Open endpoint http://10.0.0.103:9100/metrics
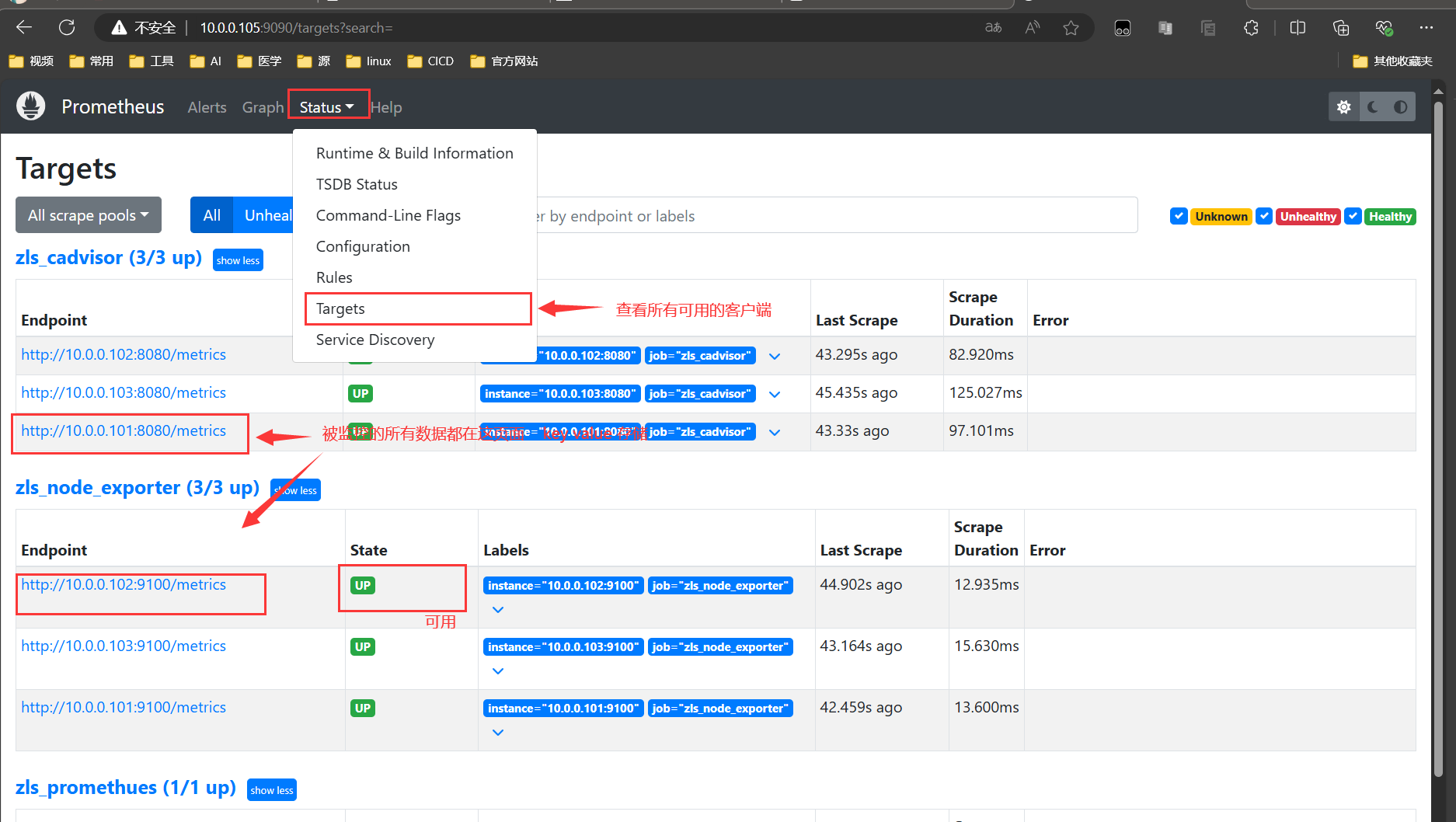Screen dimensions: 1456x822 pos(124,646)
